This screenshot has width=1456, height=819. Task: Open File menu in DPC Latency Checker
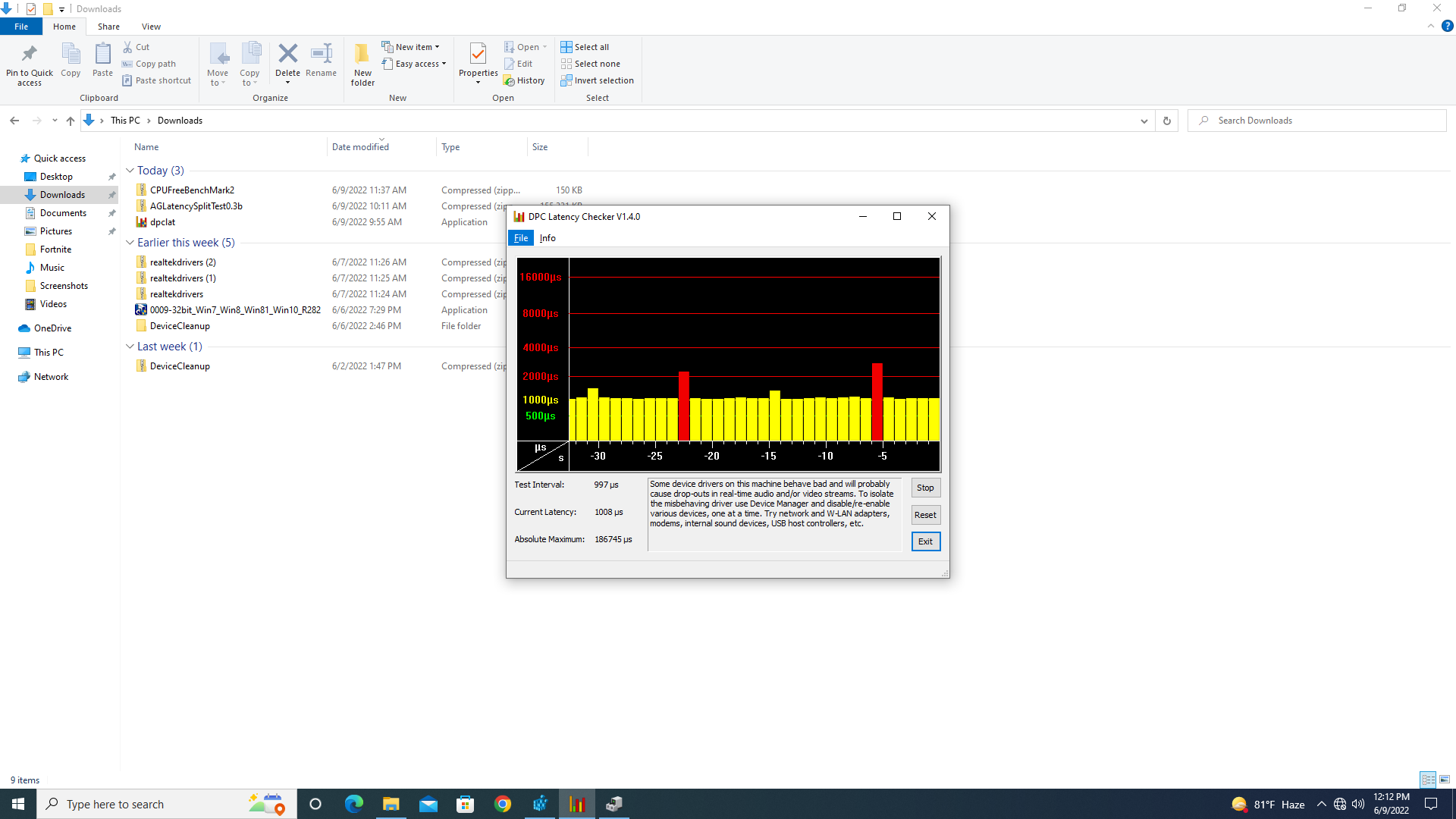[x=521, y=238]
